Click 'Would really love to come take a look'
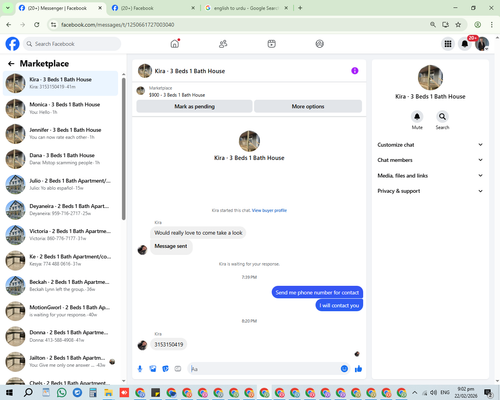 (x=198, y=233)
